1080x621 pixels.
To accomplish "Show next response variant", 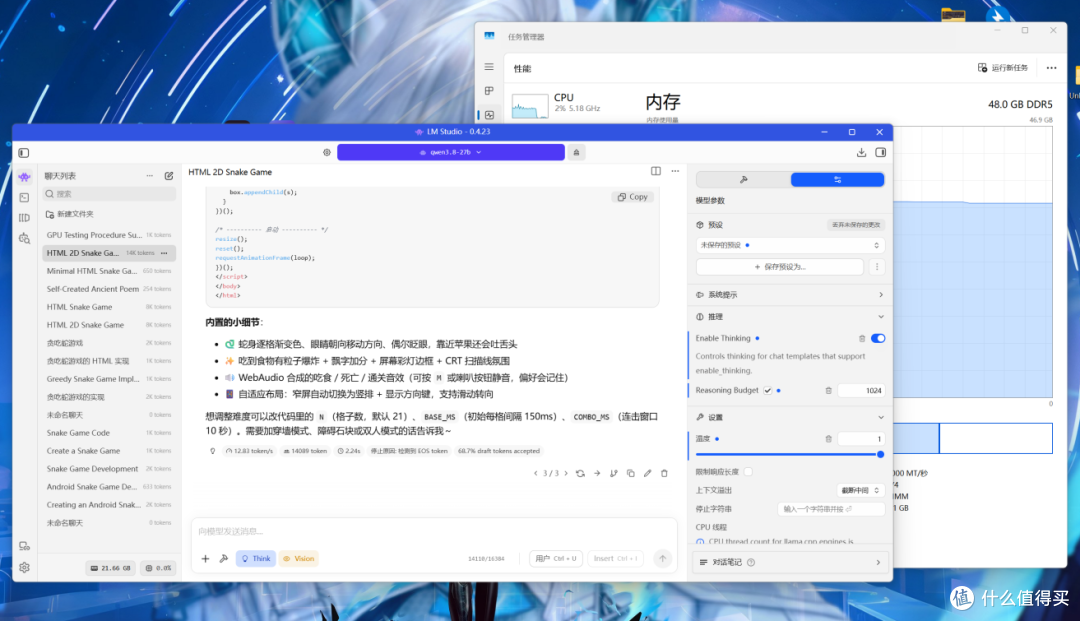I will pos(566,474).
